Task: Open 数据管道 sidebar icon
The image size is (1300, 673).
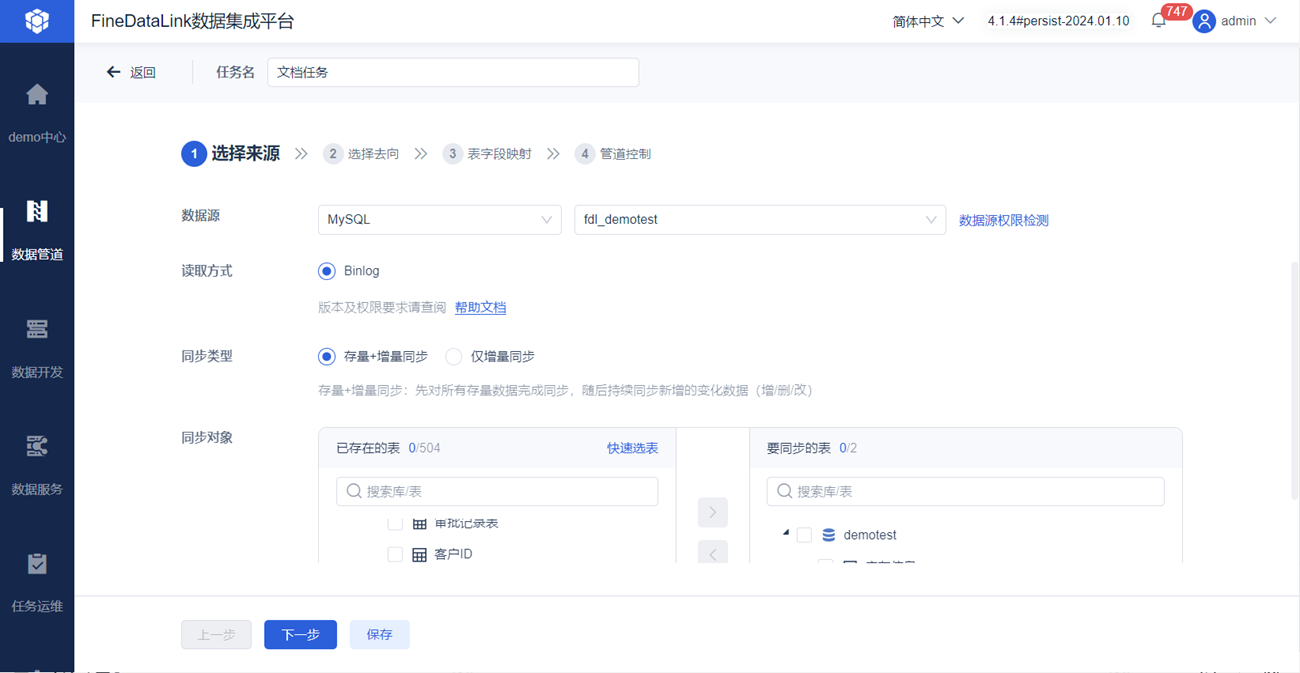Action: 37,211
